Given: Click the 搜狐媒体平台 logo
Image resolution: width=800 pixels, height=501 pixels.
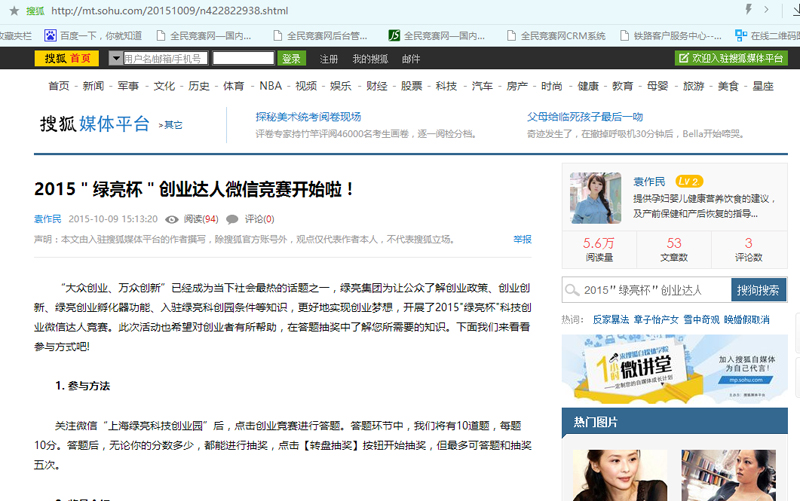Looking at the screenshot, I should click(x=95, y=124).
